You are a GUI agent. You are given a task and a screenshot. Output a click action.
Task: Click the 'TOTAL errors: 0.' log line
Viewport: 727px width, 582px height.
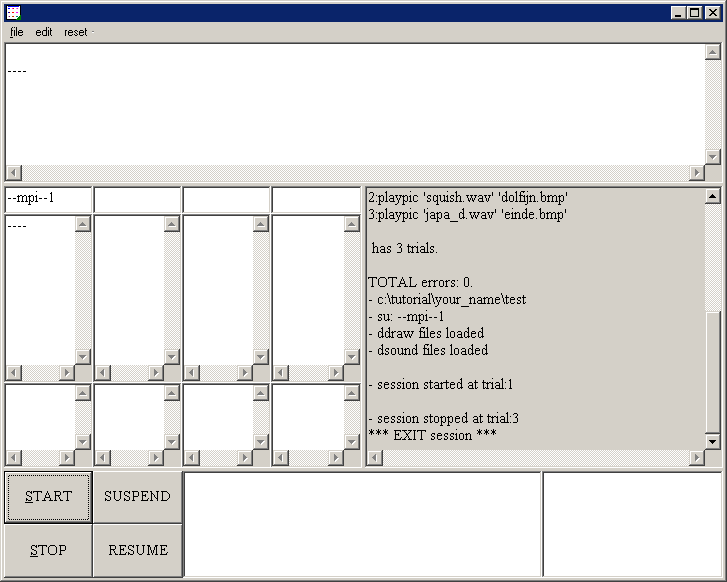421,282
